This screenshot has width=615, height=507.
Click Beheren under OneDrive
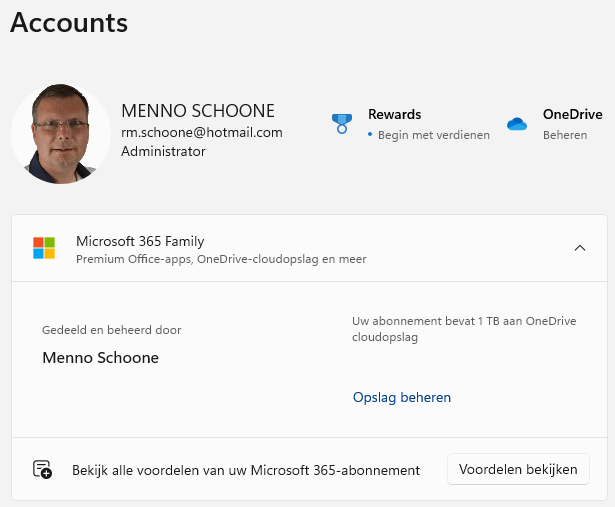click(565, 135)
